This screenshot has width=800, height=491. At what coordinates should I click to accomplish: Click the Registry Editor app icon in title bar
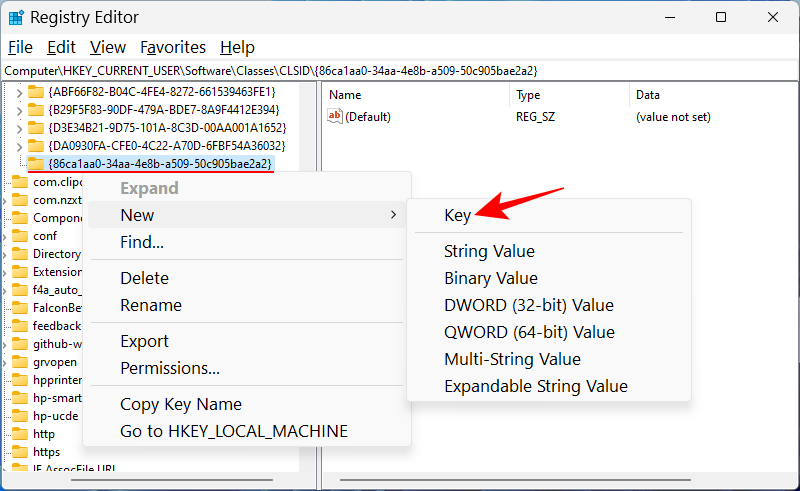tap(15, 17)
